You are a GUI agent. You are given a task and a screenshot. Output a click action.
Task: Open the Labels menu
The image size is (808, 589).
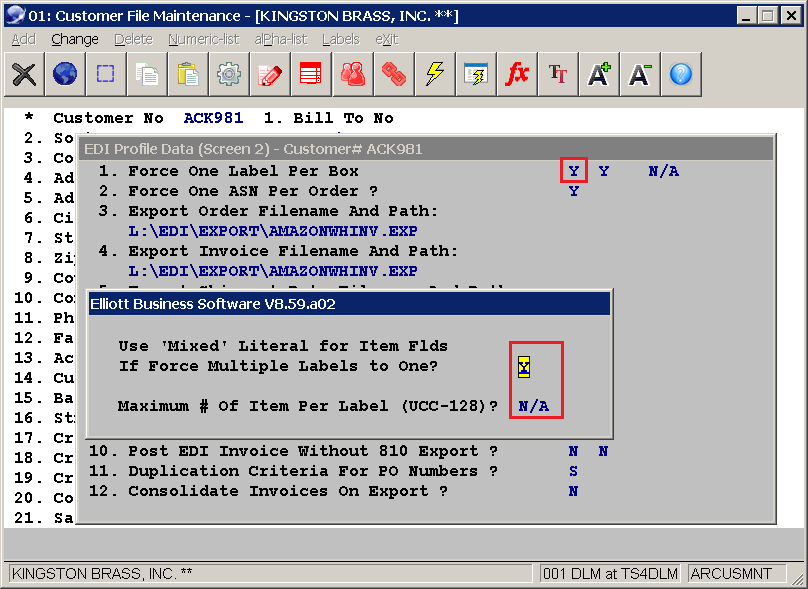(341, 39)
